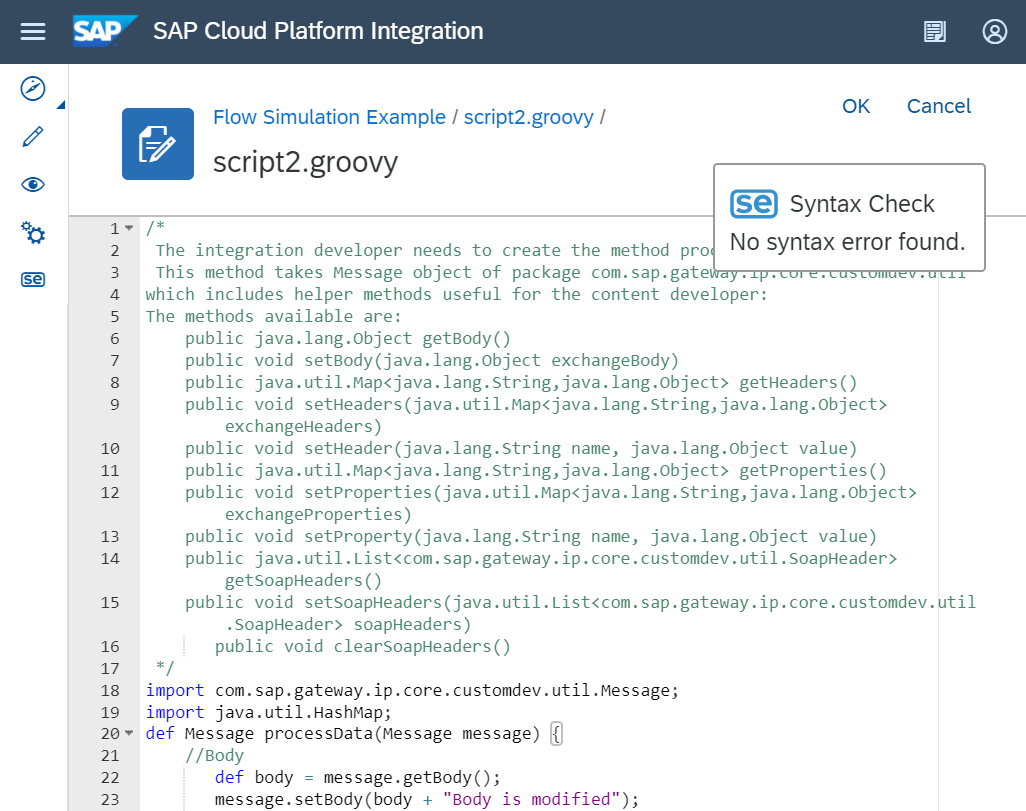Image resolution: width=1026 pixels, height=811 pixels.
Task: Open the user profile icon
Action: pos(994,32)
